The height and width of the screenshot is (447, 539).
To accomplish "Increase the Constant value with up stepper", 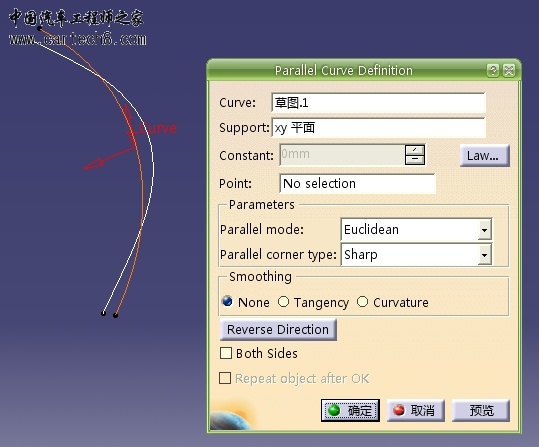I will tap(415, 150).
